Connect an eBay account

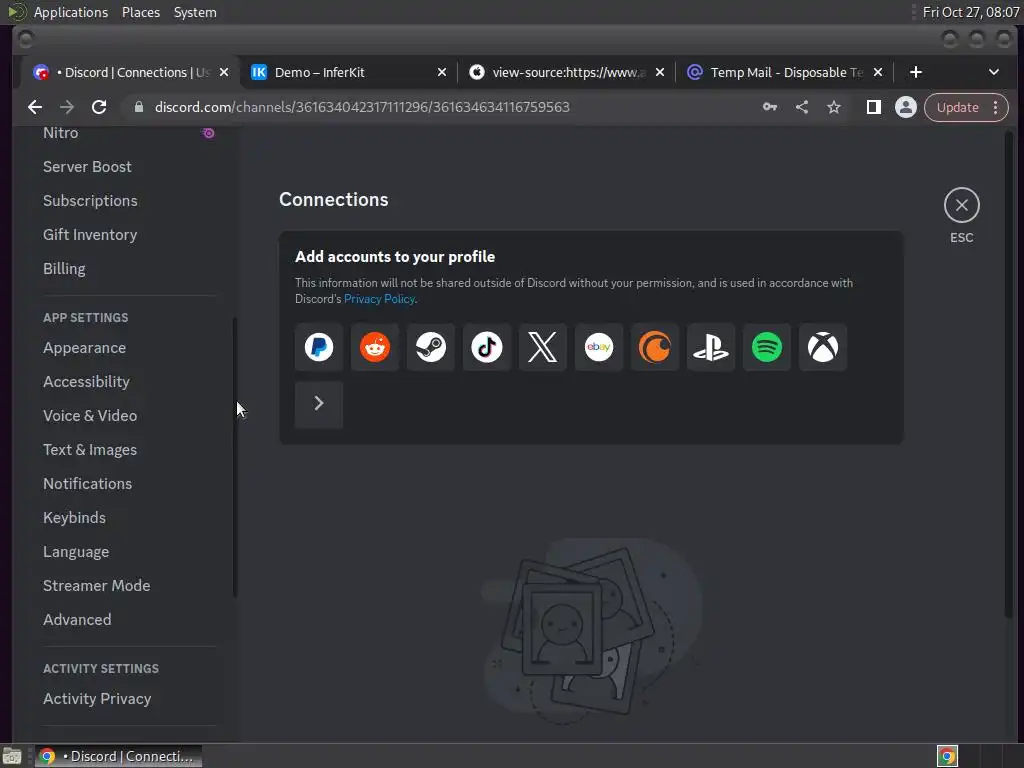click(599, 347)
